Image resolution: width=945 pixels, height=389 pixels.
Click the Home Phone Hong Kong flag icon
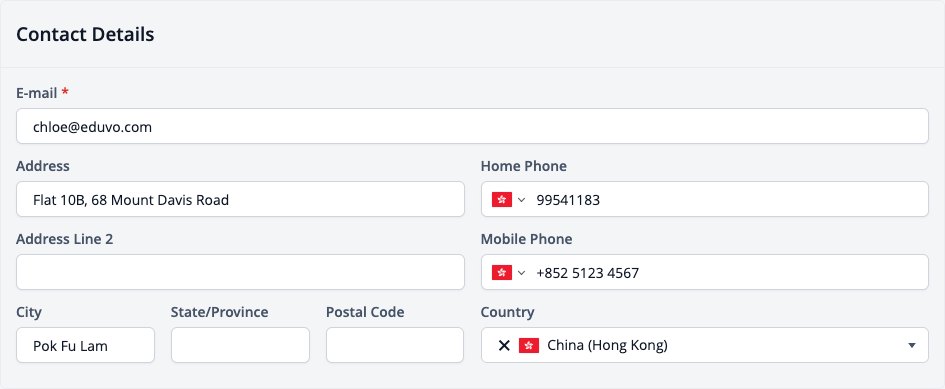(502, 200)
